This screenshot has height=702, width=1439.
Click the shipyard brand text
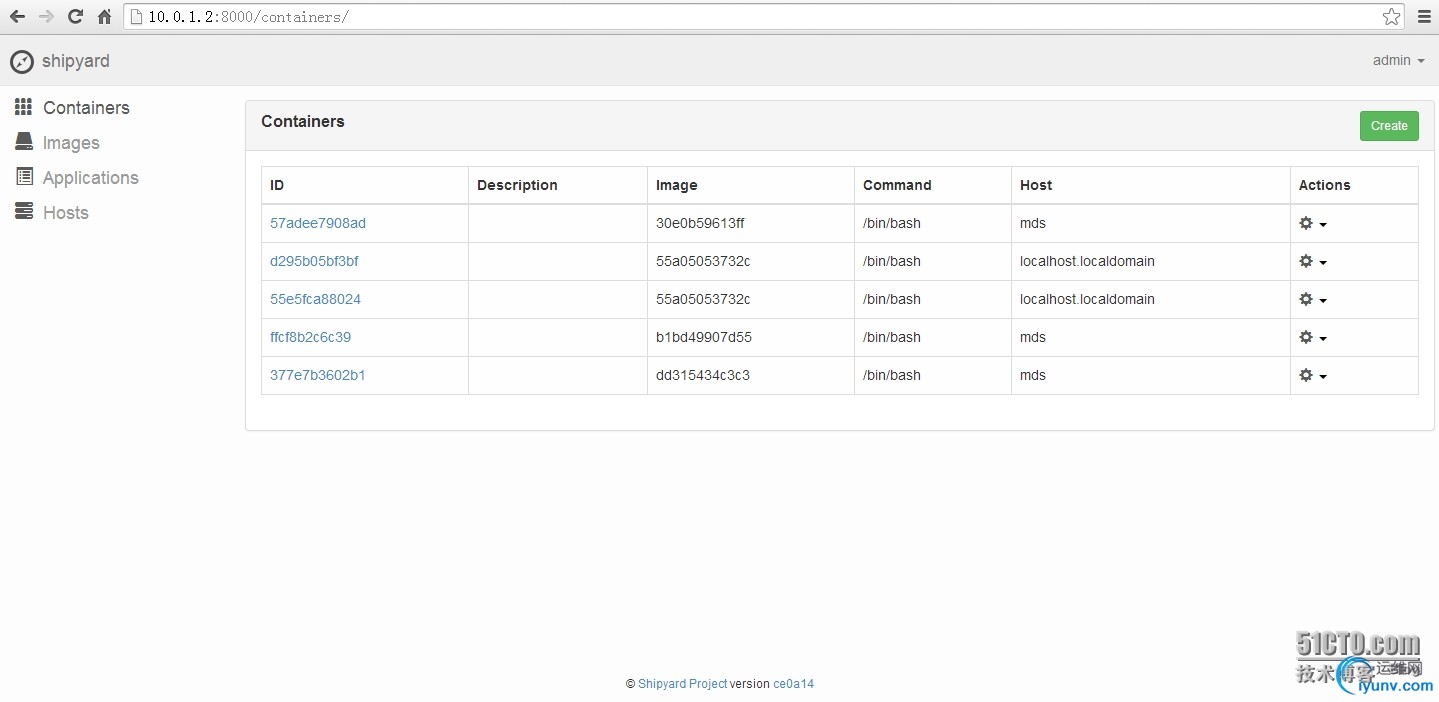coord(76,61)
